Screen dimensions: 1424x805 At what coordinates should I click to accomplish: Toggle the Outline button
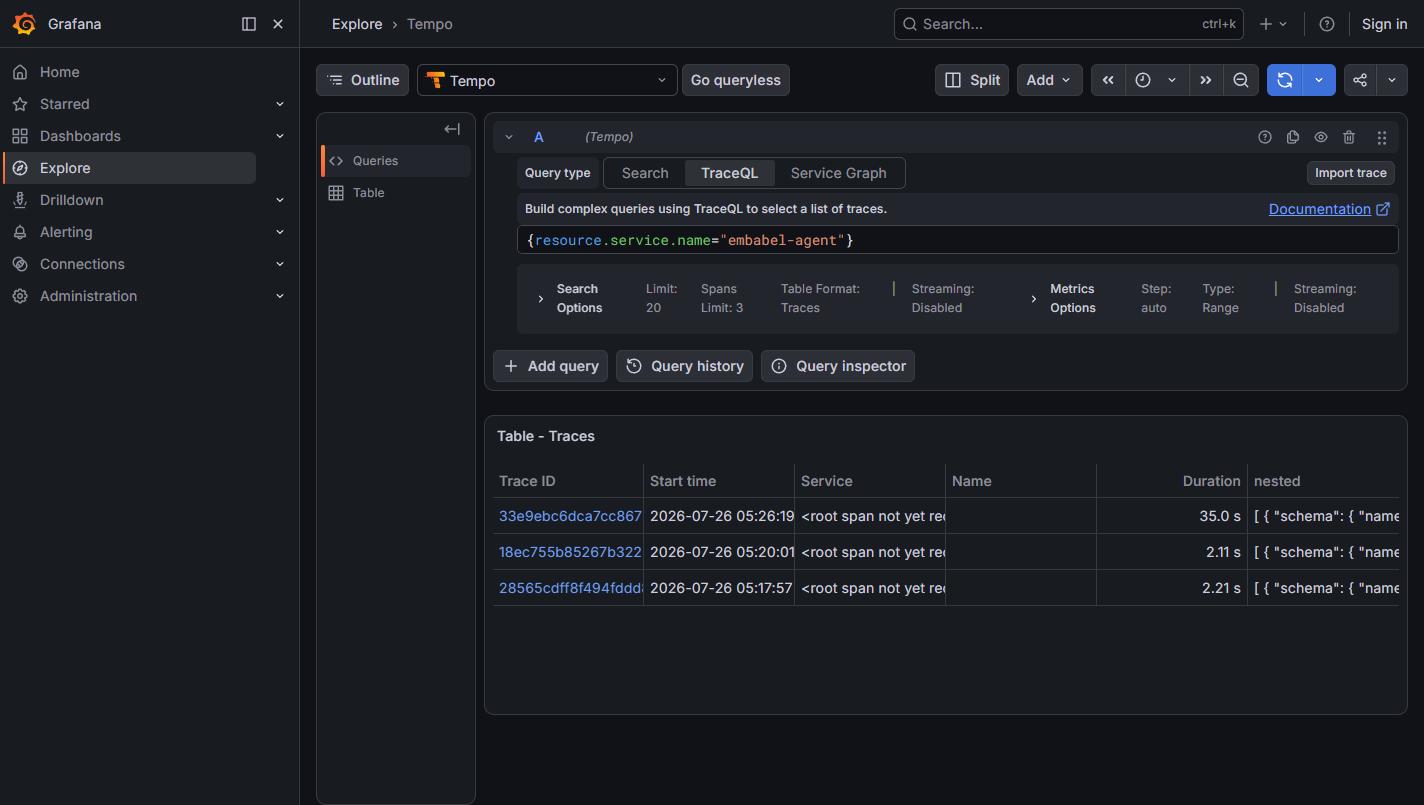click(363, 80)
